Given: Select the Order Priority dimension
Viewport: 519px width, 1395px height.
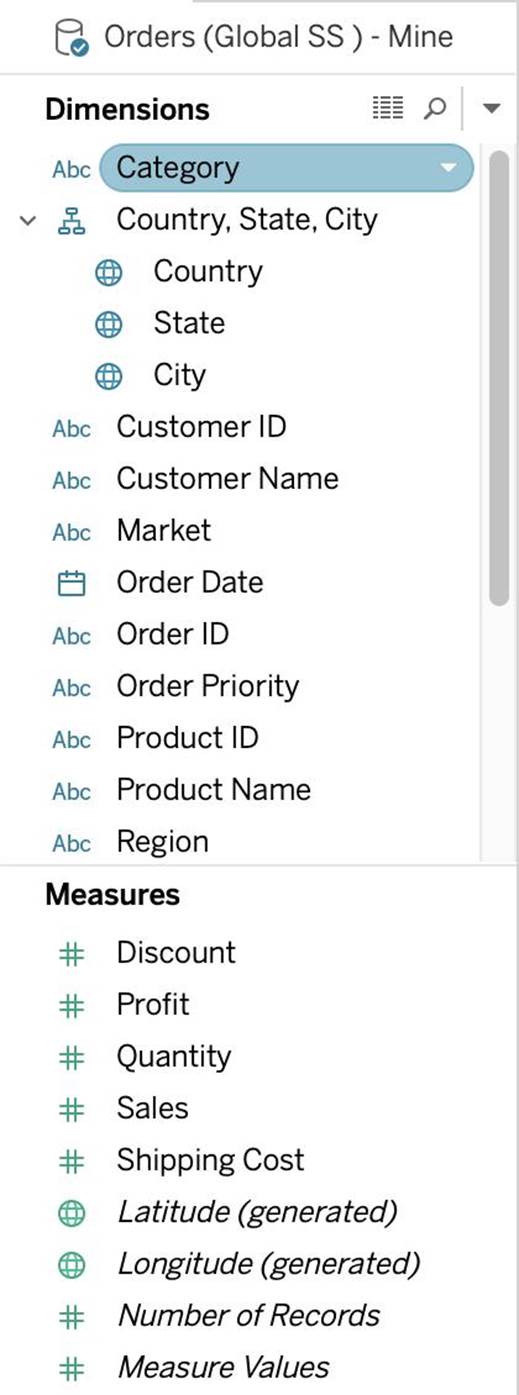Looking at the screenshot, I should click(x=208, y=687).
